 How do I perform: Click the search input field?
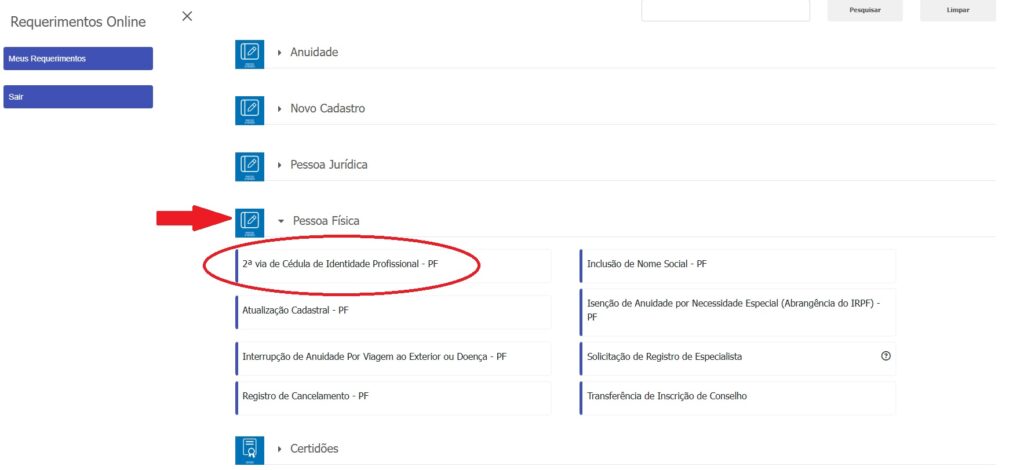724,10
